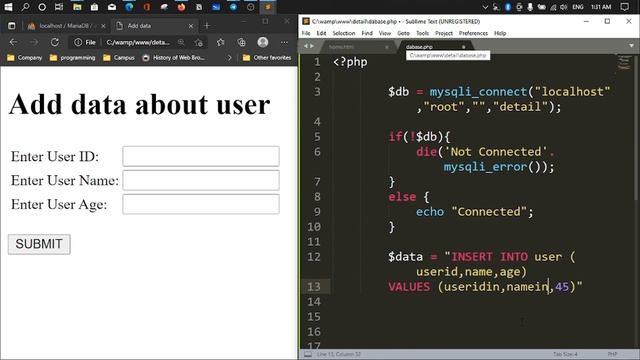Launch Microsoft Store from the taskbar
The width and height of the screenshot is (640, 360).
pyautogui.click(x=94, y=7)
